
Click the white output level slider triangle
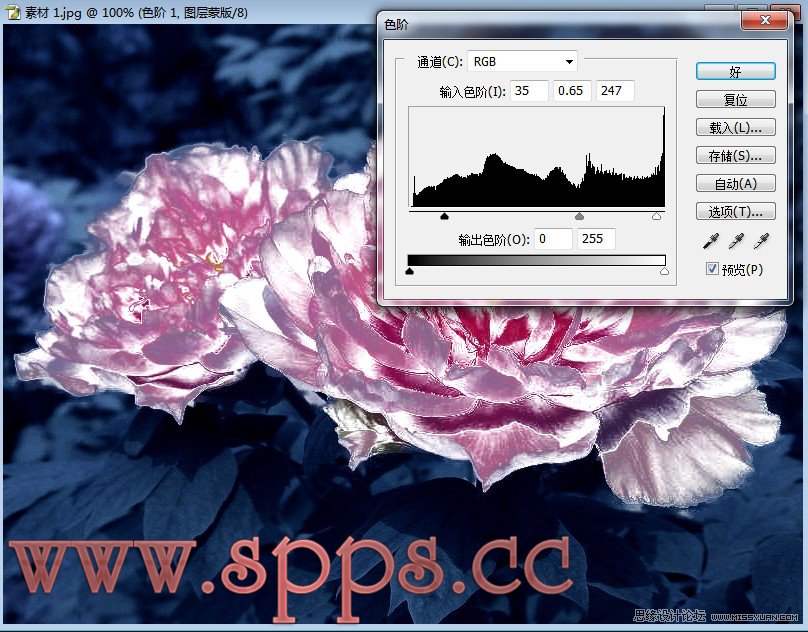pos(664,271)
